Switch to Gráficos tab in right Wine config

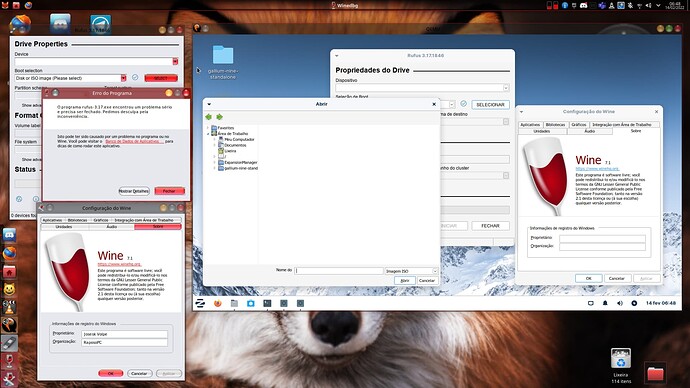(579, 124)
